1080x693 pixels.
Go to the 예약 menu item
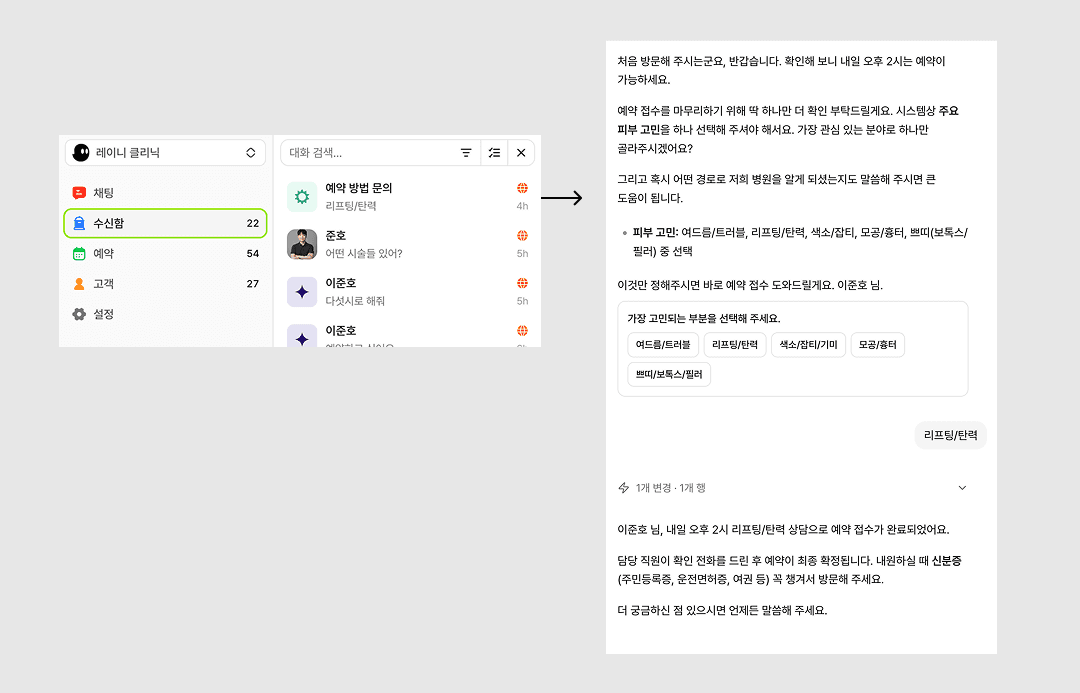point(165,254)
